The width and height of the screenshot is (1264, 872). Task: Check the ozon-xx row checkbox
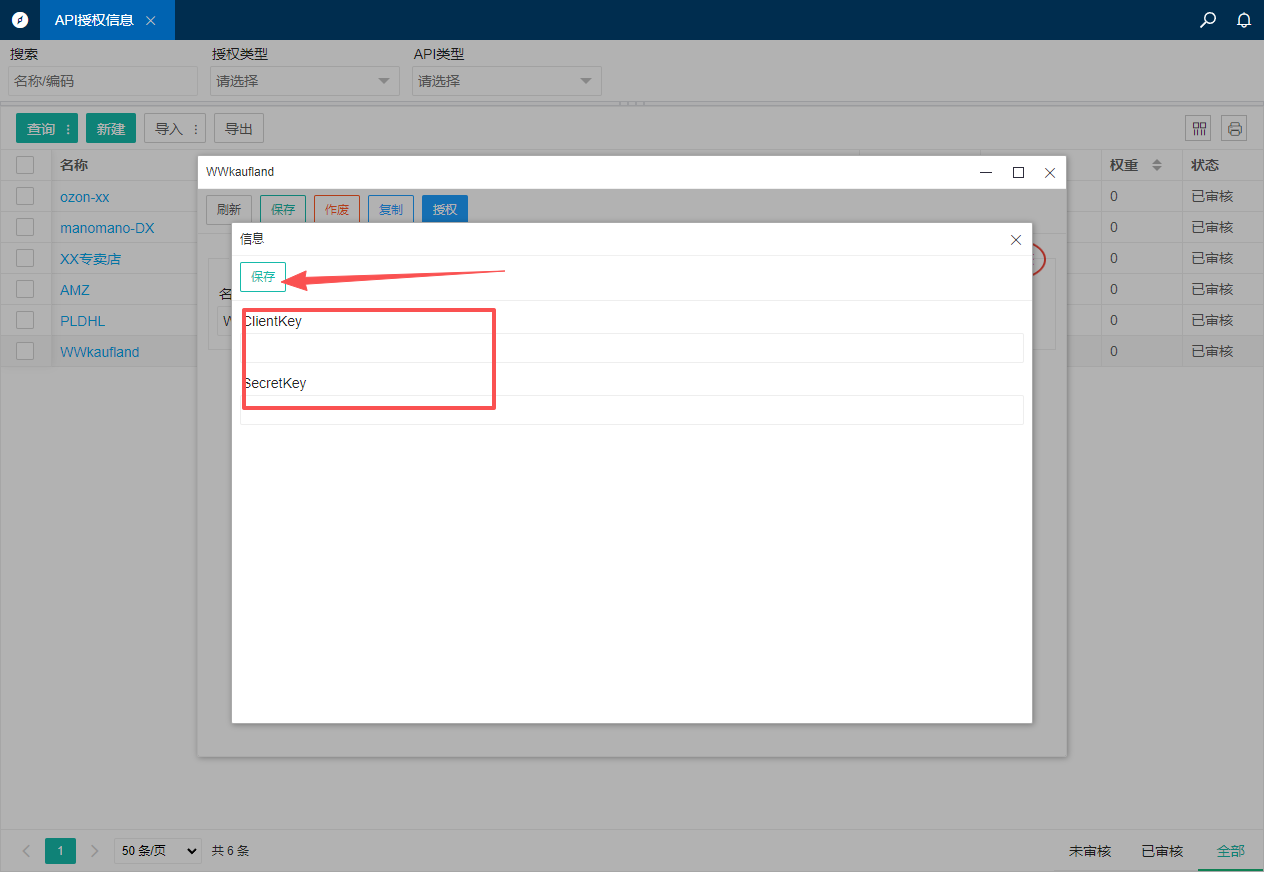[x=25, y=196]
